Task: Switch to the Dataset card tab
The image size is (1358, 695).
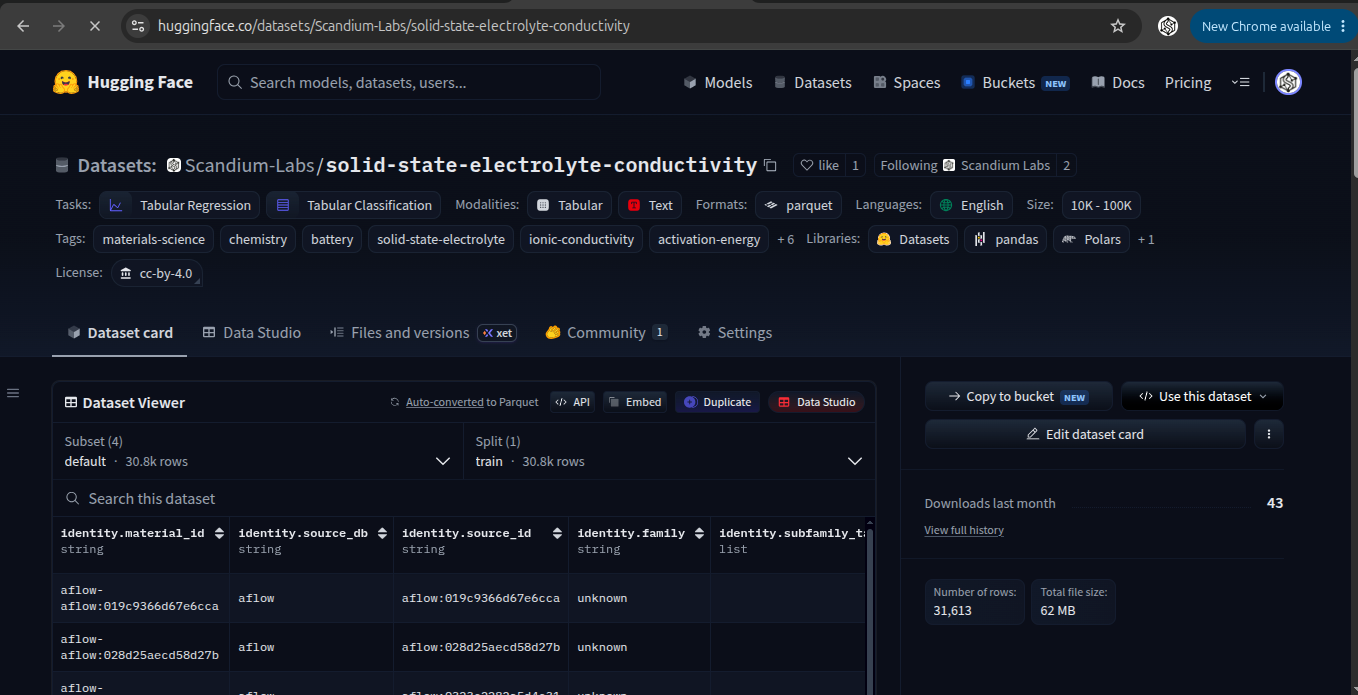Action: pyautogui.click(x=120, y=333)
